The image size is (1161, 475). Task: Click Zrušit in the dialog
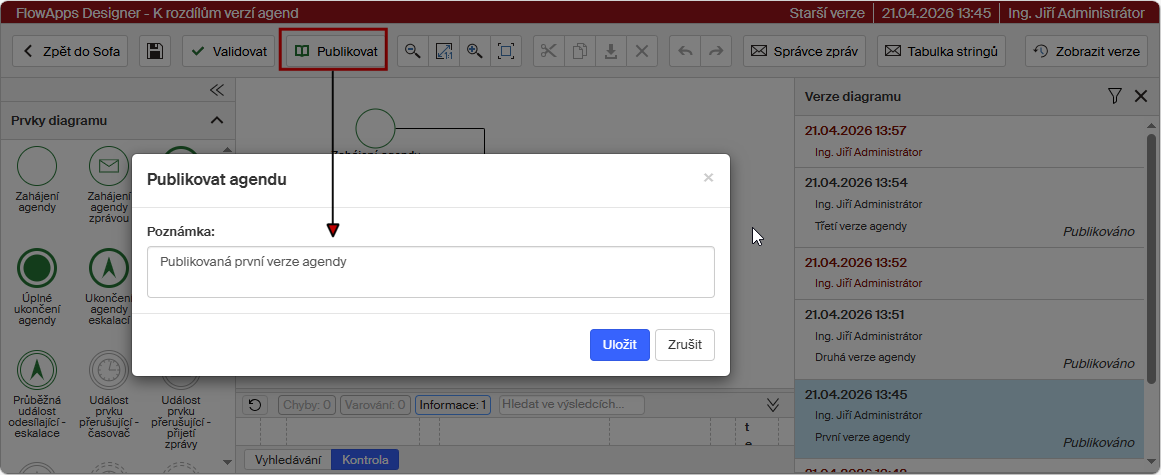coord(685,345)
